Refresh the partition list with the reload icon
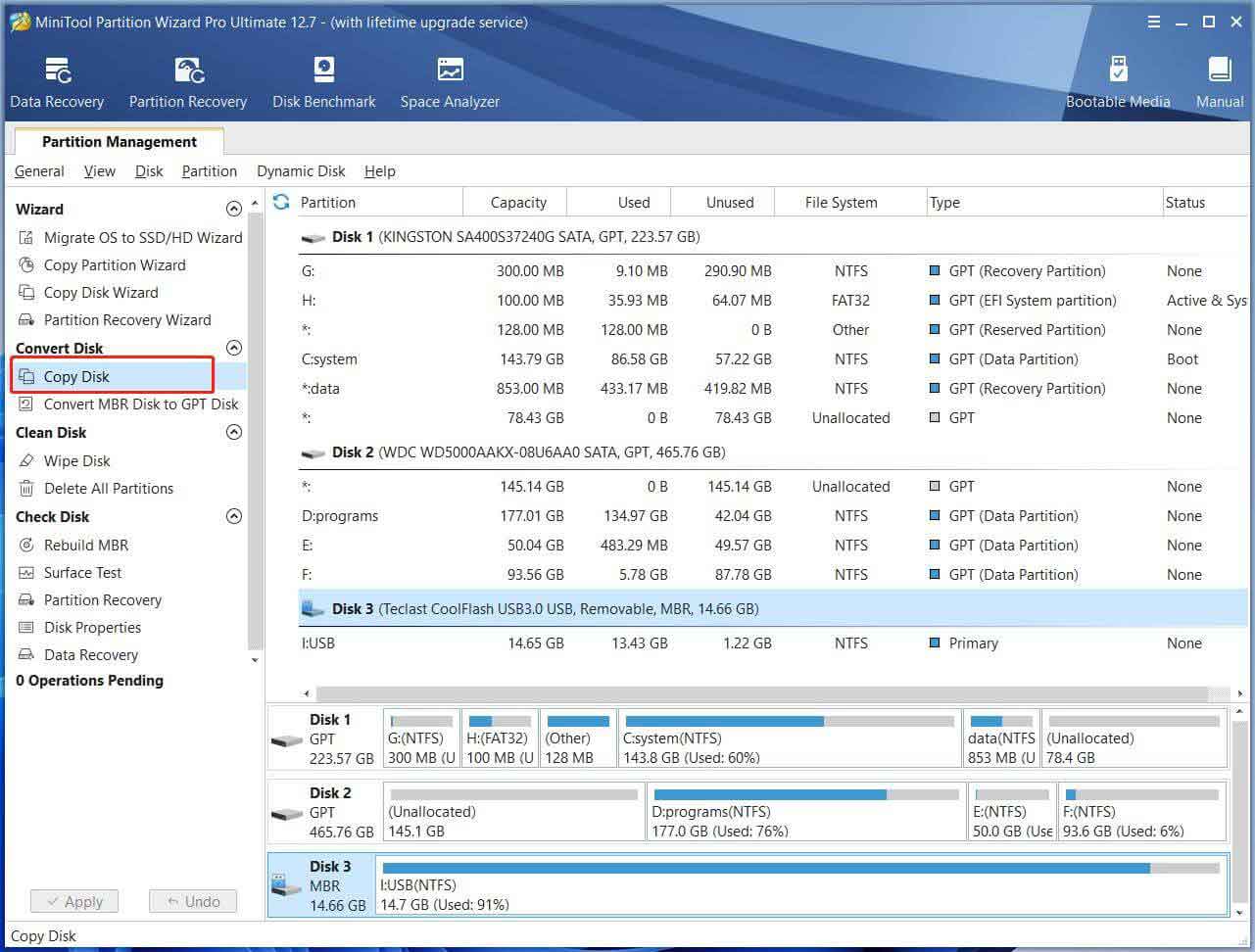 point(281,202)
